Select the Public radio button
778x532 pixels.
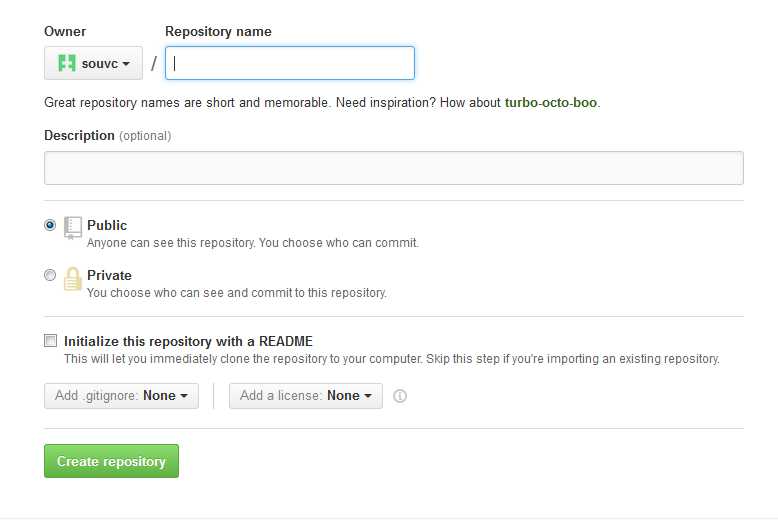tap(50, 225)
